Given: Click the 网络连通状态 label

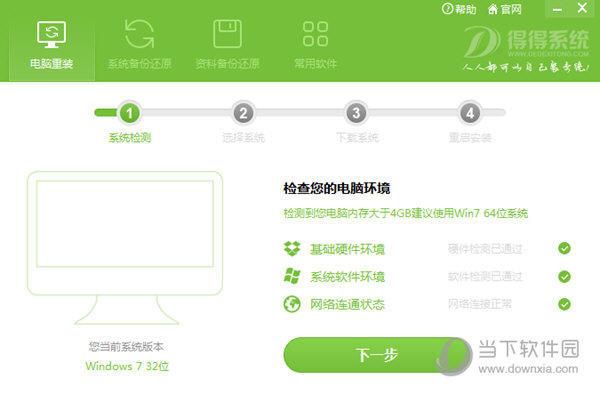Looking at the screenshot, I should pyautogui.click(x=347, y=305).
